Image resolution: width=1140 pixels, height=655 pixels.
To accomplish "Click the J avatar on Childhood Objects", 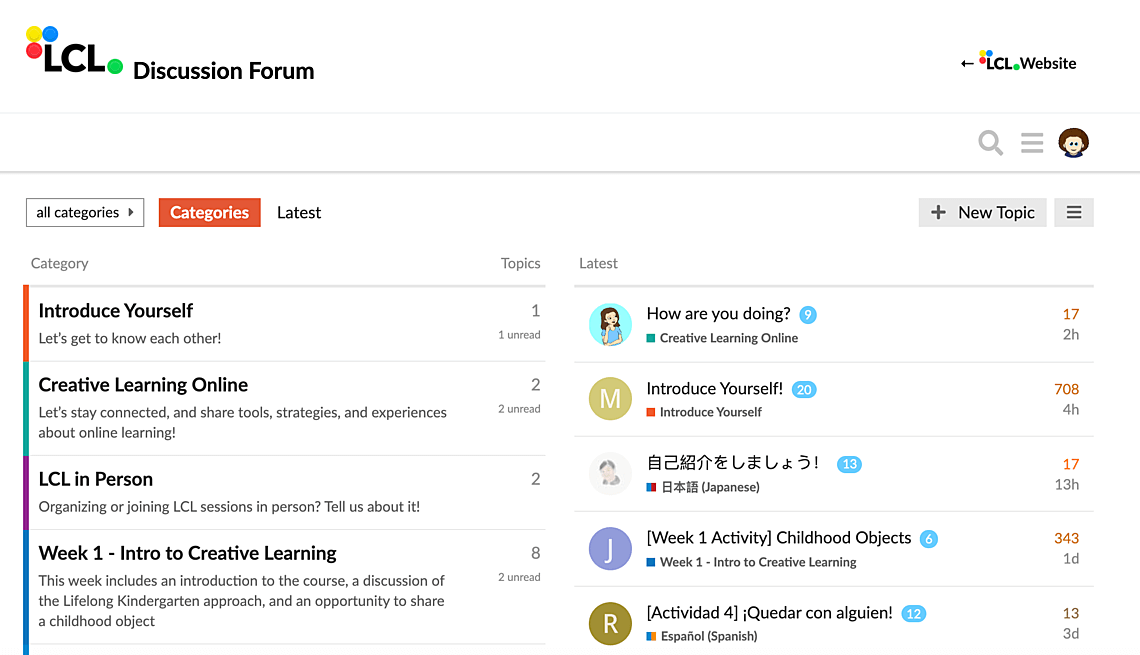I will 610,549.
